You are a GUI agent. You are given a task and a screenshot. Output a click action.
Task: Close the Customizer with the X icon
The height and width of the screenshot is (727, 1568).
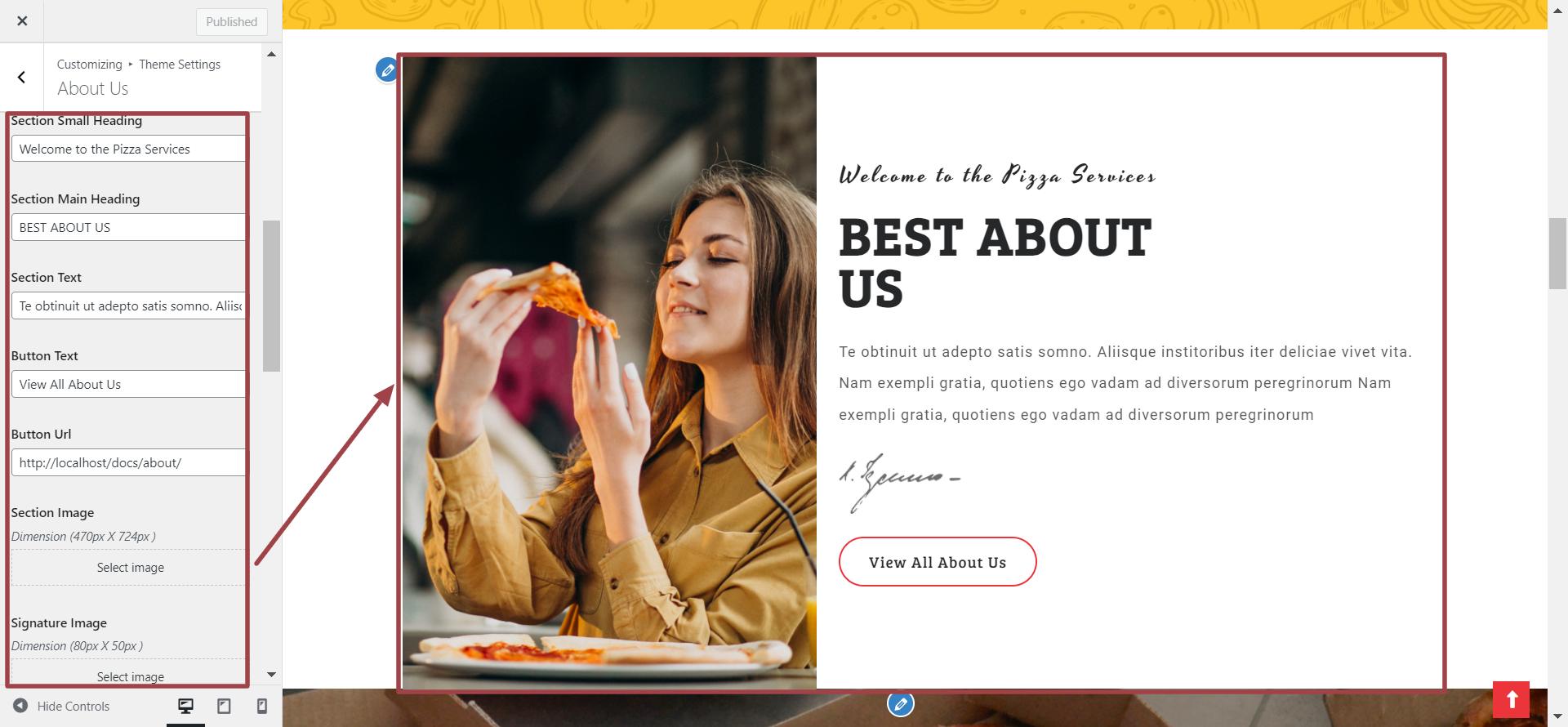(22, 21)
